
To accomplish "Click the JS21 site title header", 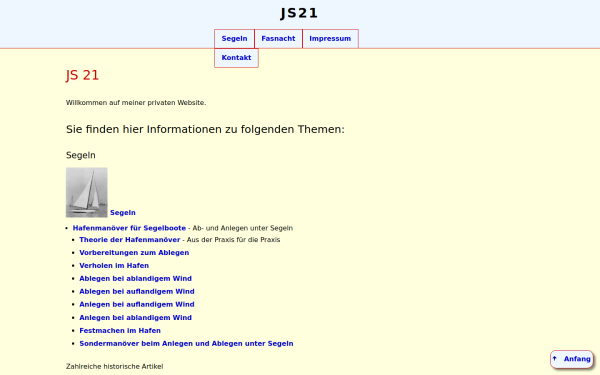I will (x=299, y=13).
